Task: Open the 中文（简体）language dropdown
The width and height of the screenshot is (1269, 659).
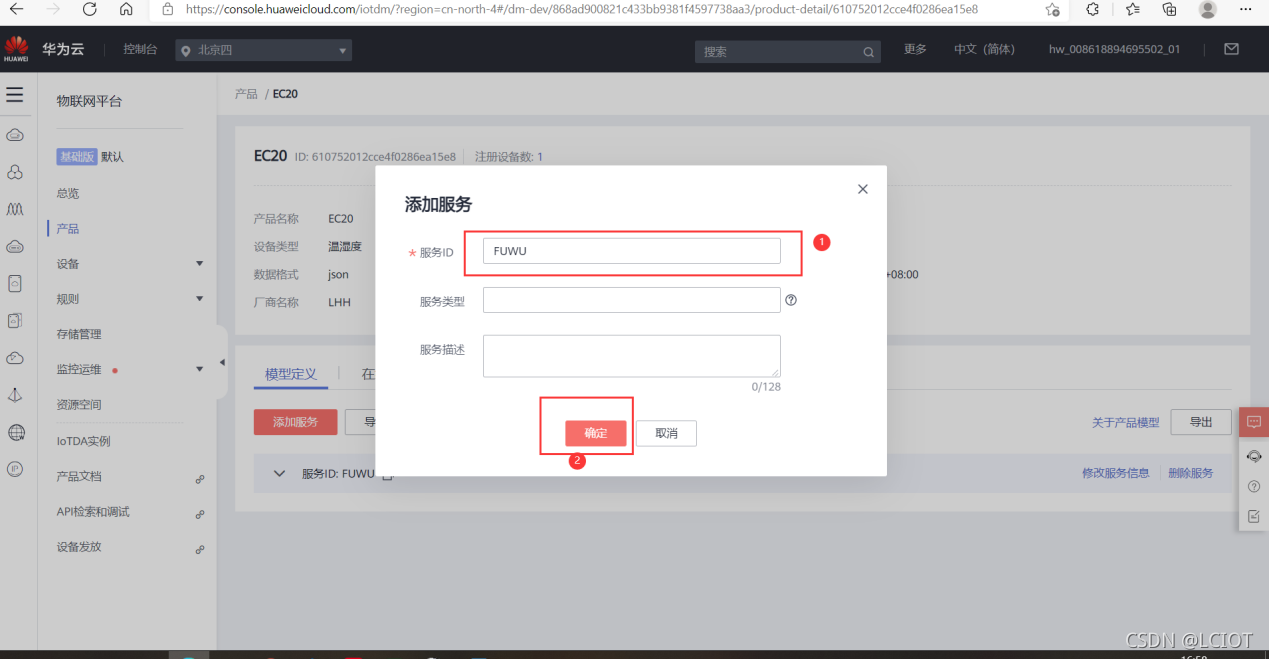Action: pos(984,49)
